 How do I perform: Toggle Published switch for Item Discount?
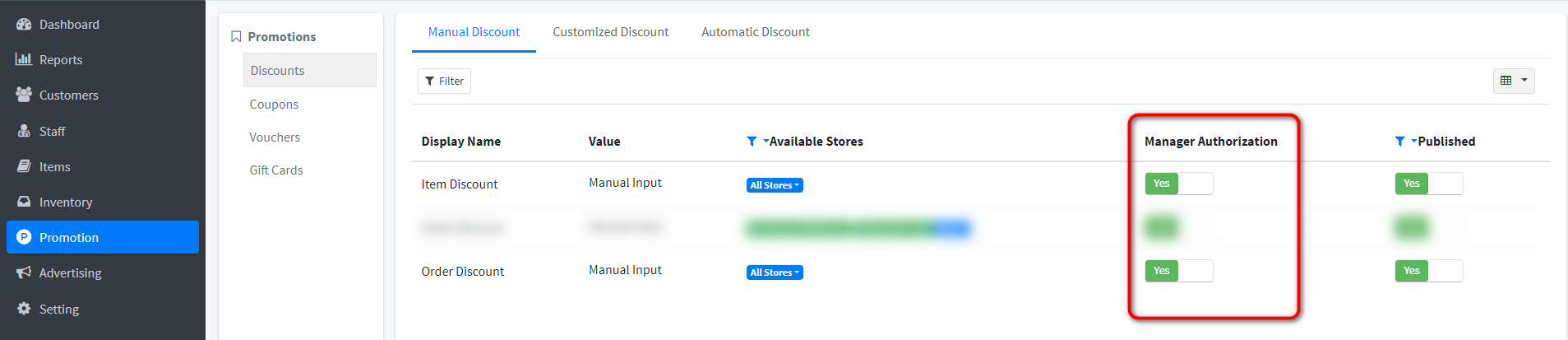1428,184
